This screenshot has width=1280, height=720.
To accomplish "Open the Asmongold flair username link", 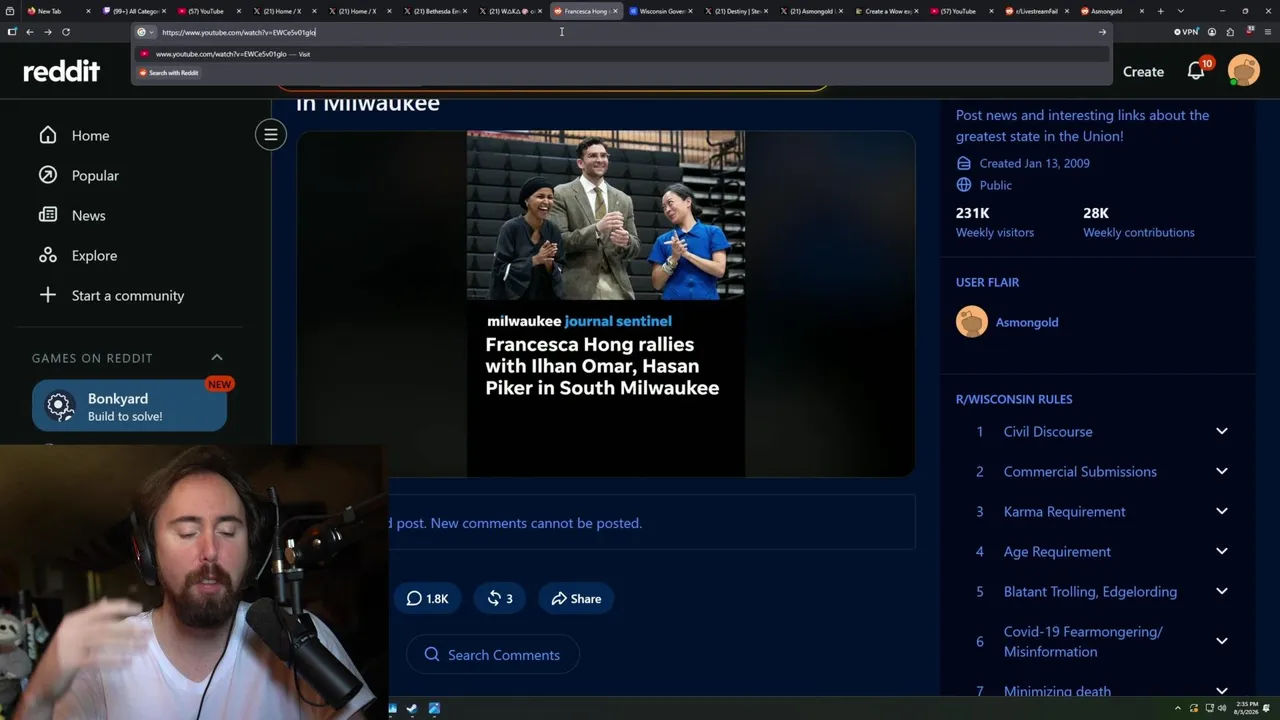I will coord(1026,322).
